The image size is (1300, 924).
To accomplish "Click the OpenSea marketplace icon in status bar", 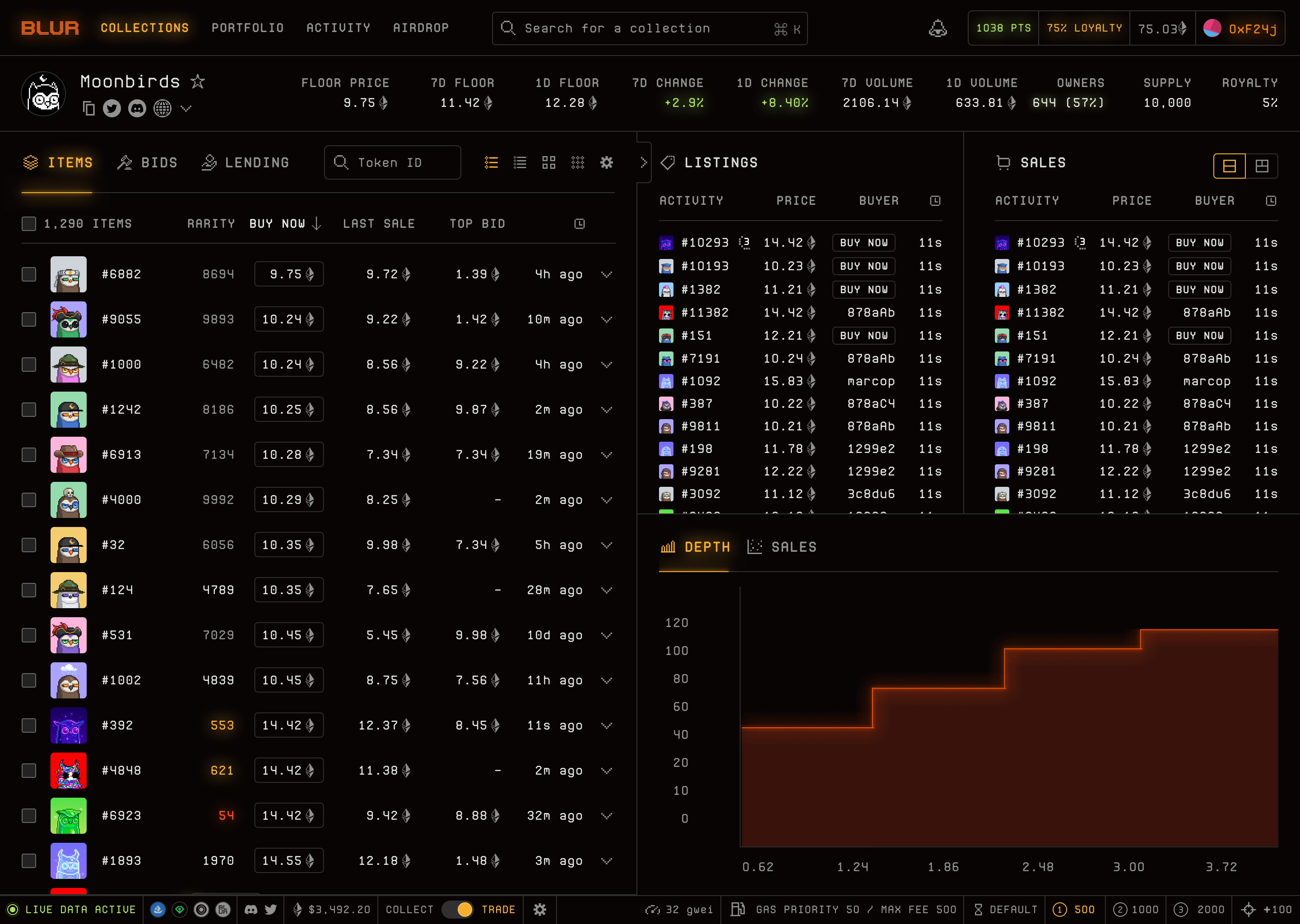I will (x=158, y=909).
